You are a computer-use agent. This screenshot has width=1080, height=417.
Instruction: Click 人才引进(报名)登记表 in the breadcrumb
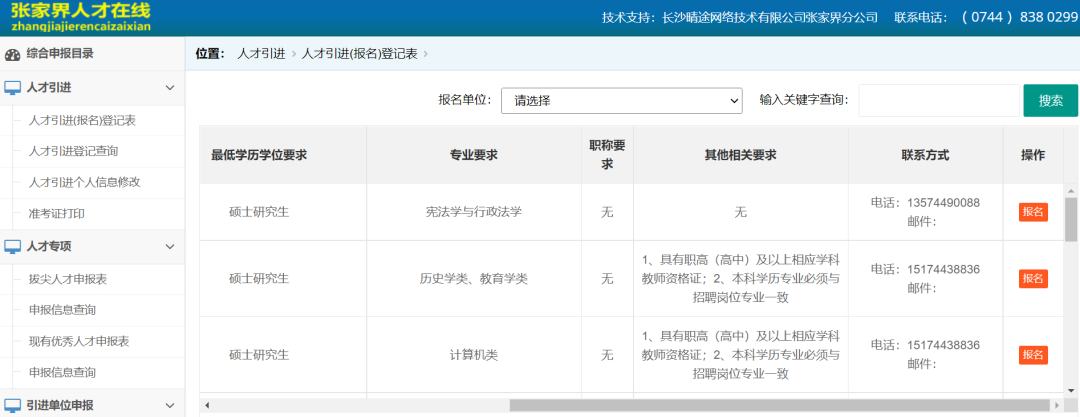(359, 54)
